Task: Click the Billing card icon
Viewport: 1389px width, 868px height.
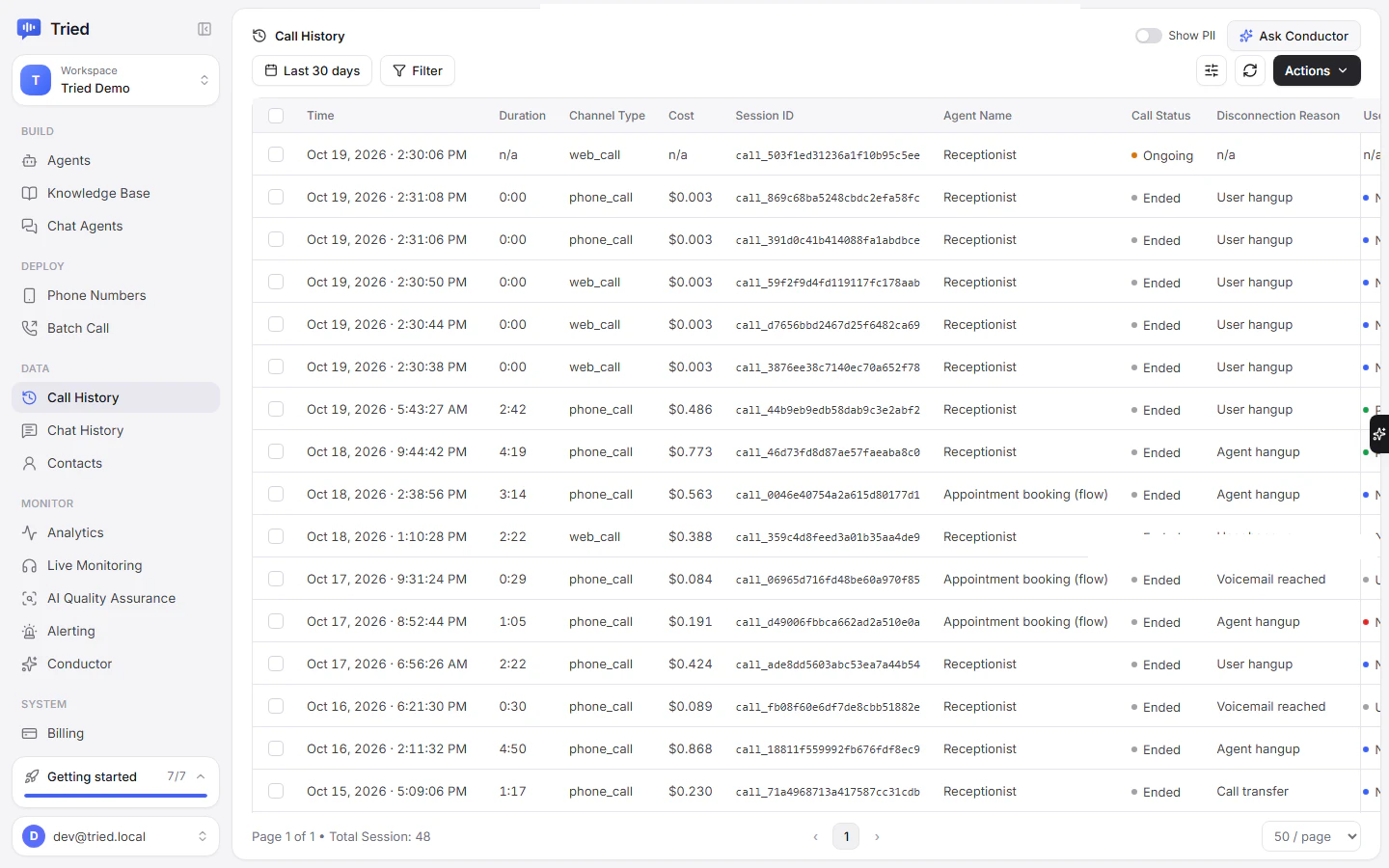Action: pos(30,733)
